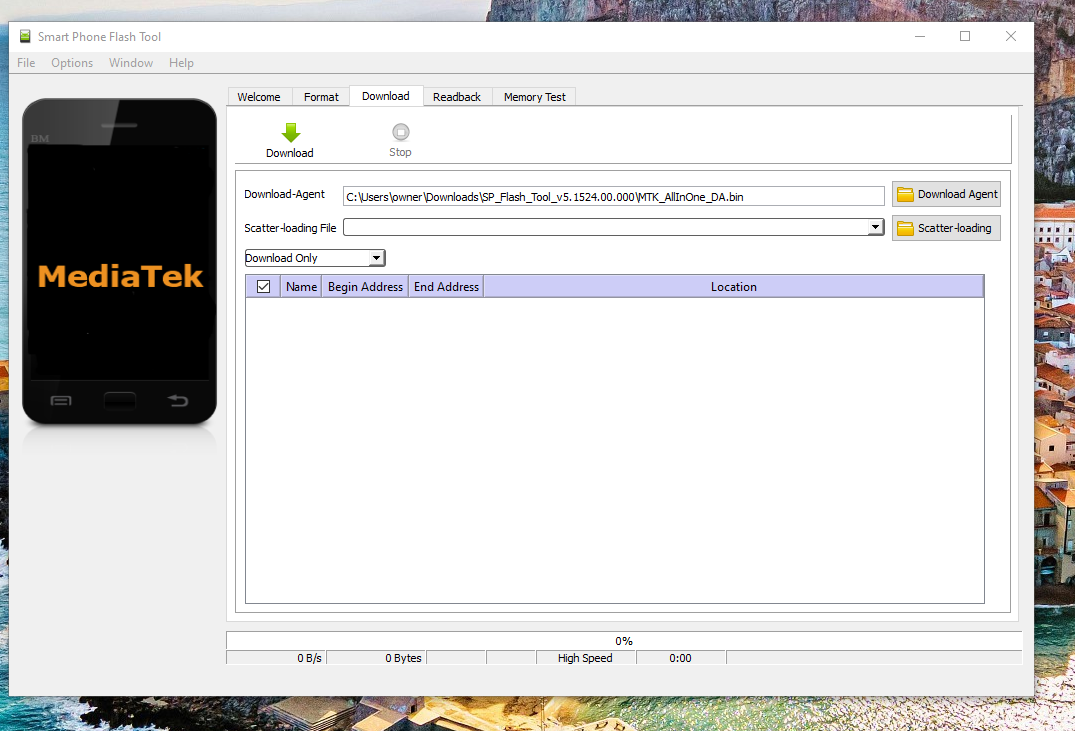Click the 0% progress bar
This screenshot has width=1075, height=731.
624,640
